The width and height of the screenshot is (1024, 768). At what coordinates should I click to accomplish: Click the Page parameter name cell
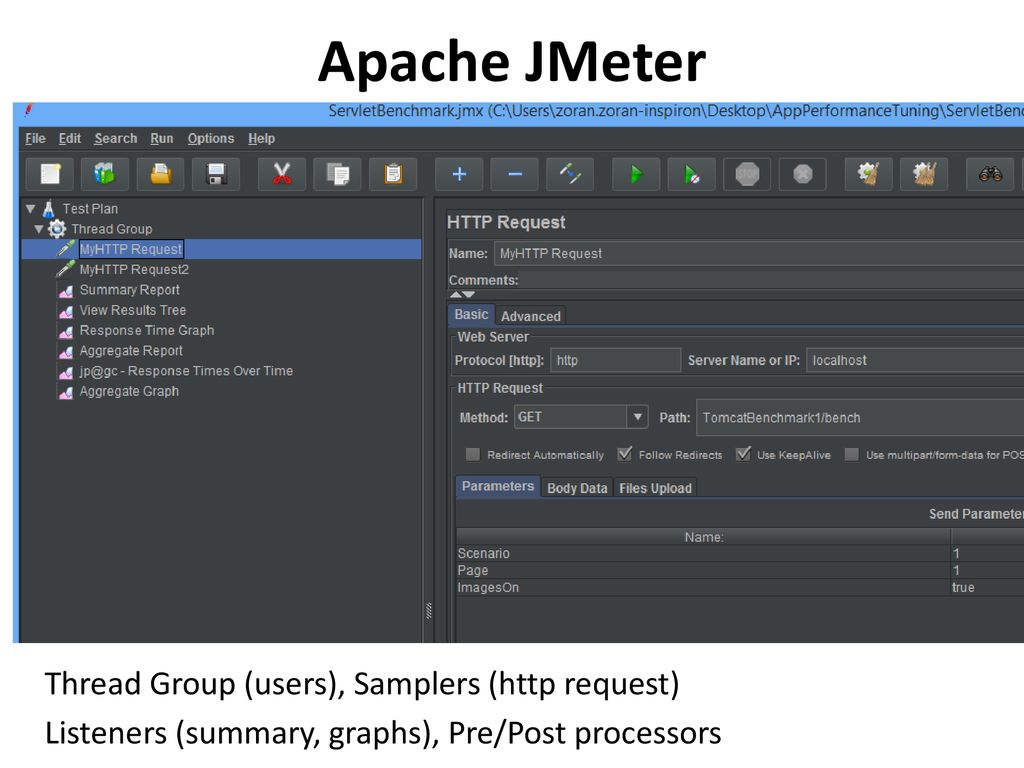click(703, 570)
